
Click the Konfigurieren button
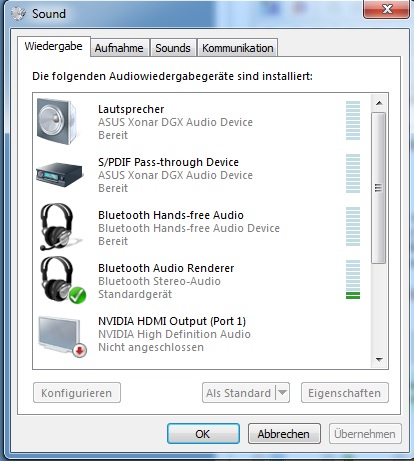(77, 393)
